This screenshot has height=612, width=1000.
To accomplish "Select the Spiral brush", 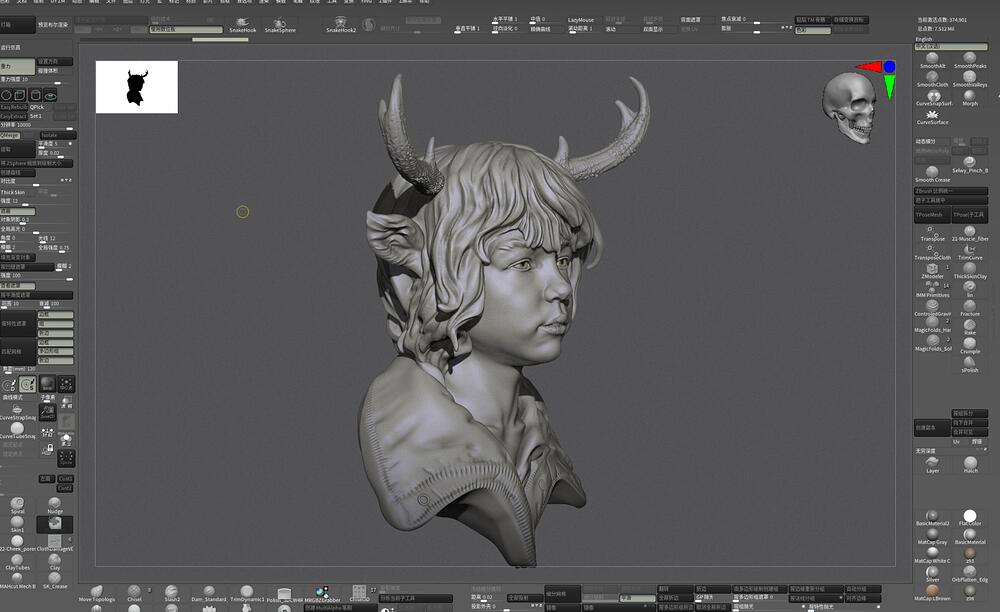I will [x=17, y=506].
